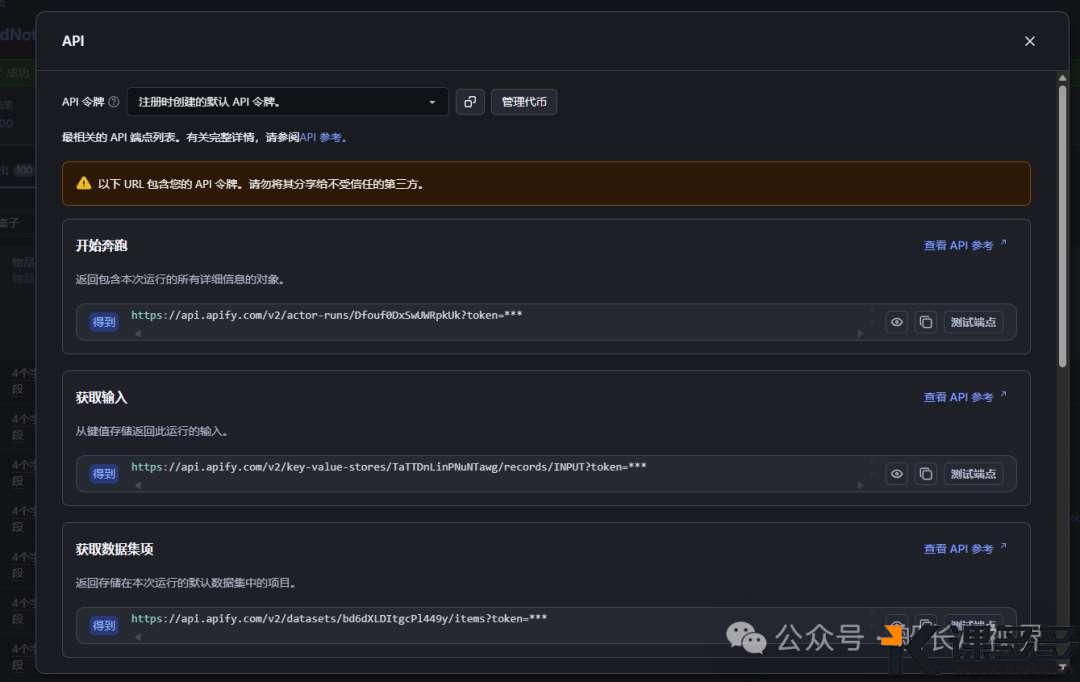This screenshot has height=682, width=1080.
Task: Click the 得到 badge on datasets row
Action: [x=104, y=625]
